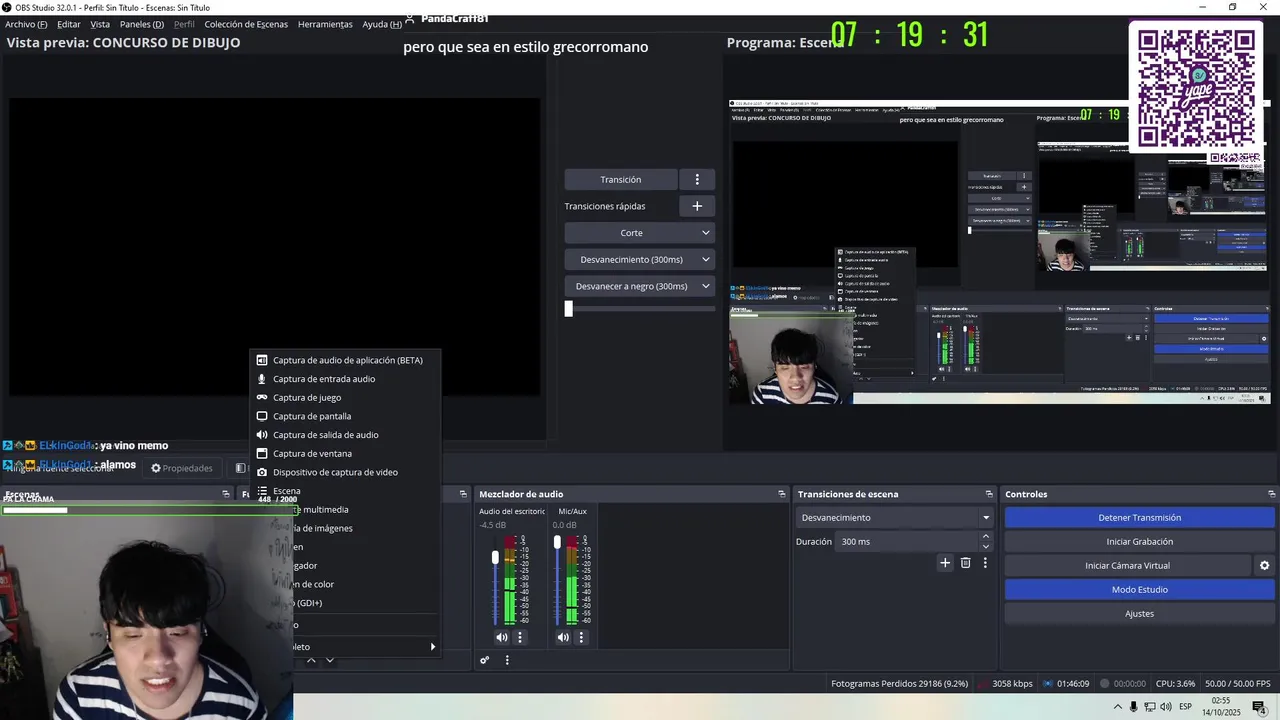Undock the Transiciones de escena panel
The height and width of the screenshot is (720, 1280).
tap(989, 494)
